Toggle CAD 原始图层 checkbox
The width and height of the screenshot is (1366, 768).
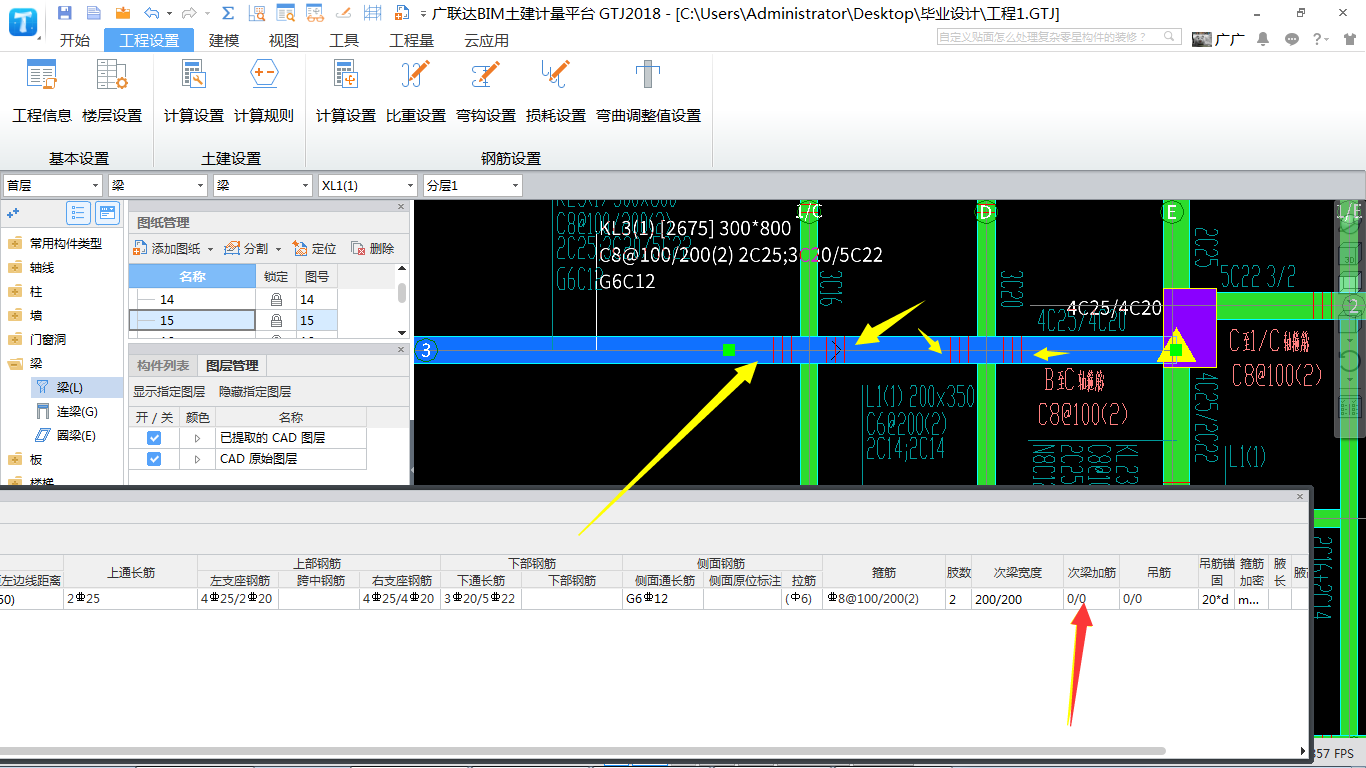154,459
